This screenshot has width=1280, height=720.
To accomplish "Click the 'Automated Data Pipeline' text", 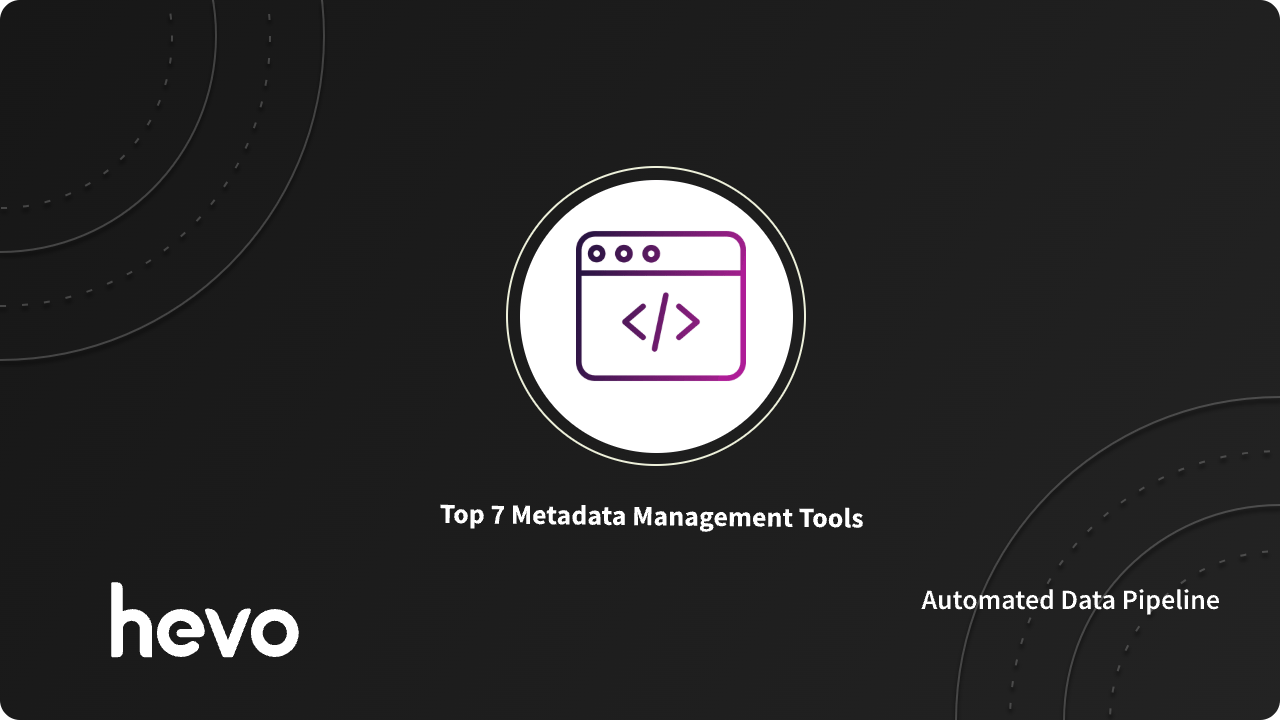I will [x=1070, y=600].
